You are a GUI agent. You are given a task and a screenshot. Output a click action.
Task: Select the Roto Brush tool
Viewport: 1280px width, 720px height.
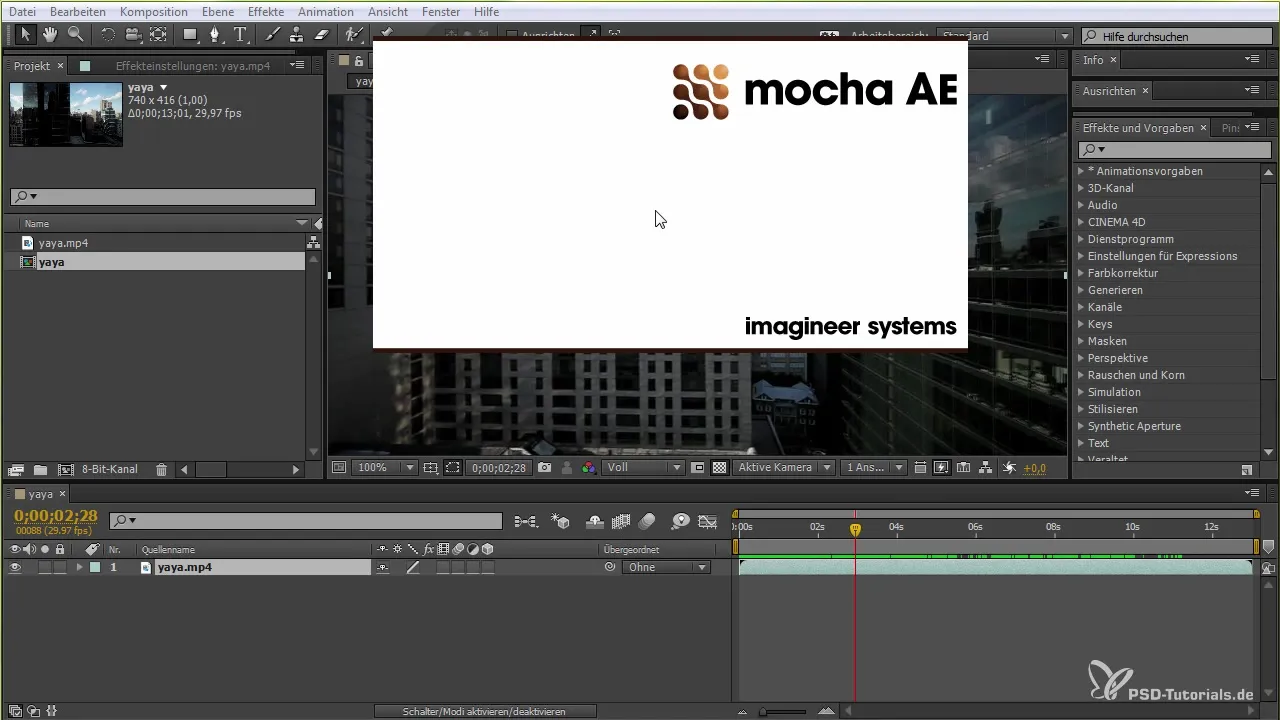coord(353,35)
